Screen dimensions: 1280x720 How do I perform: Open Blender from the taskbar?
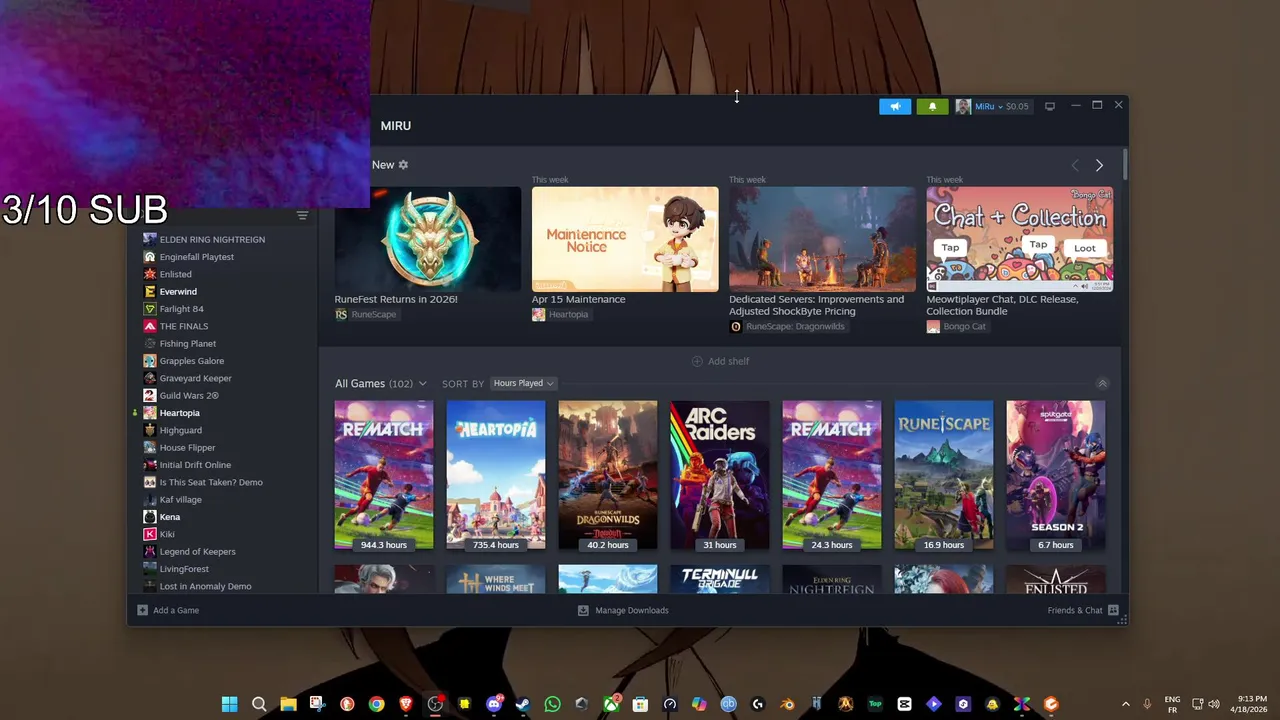pos(787,704)
